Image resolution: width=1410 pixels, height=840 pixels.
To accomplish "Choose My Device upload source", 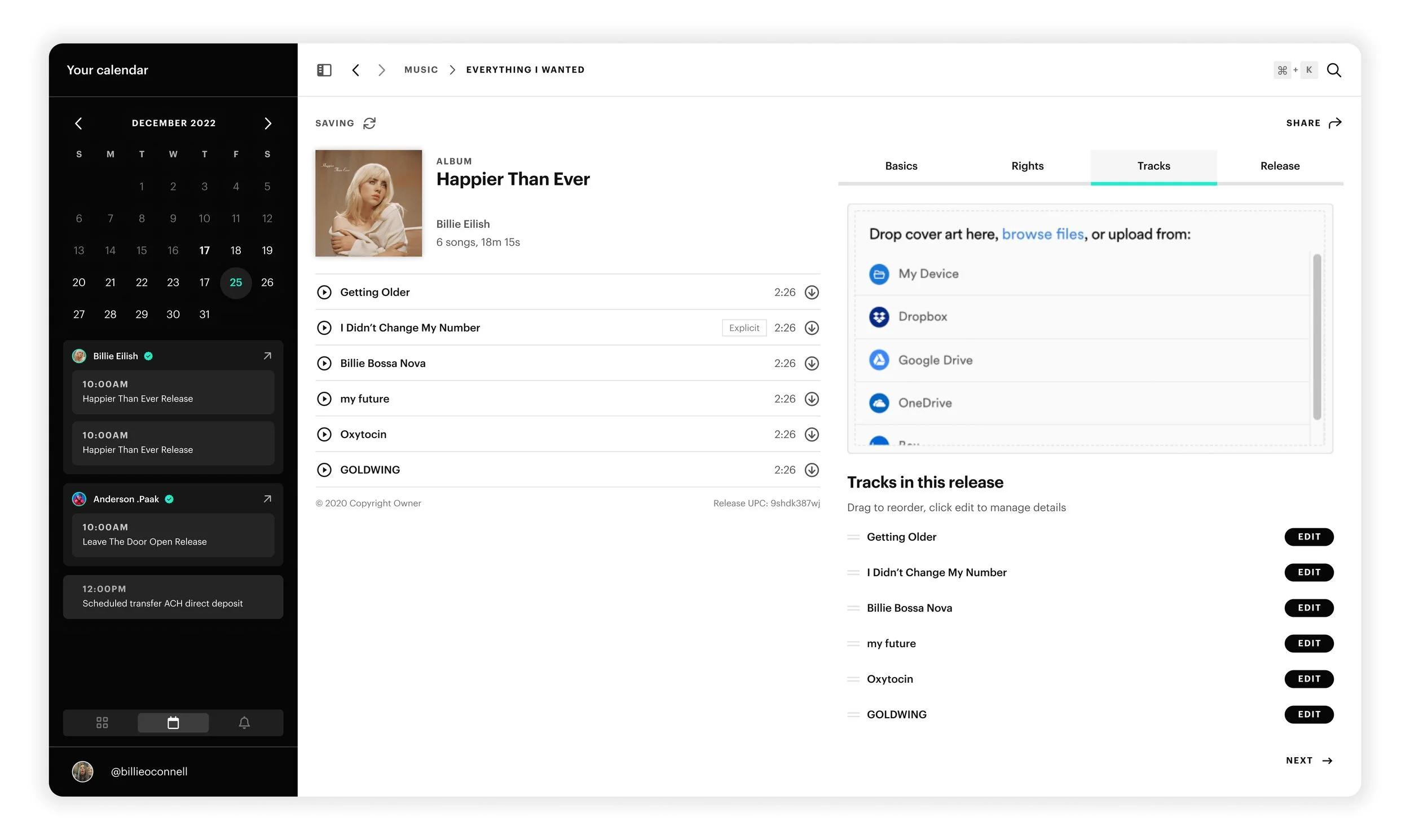I will [x=1082, y=274].
